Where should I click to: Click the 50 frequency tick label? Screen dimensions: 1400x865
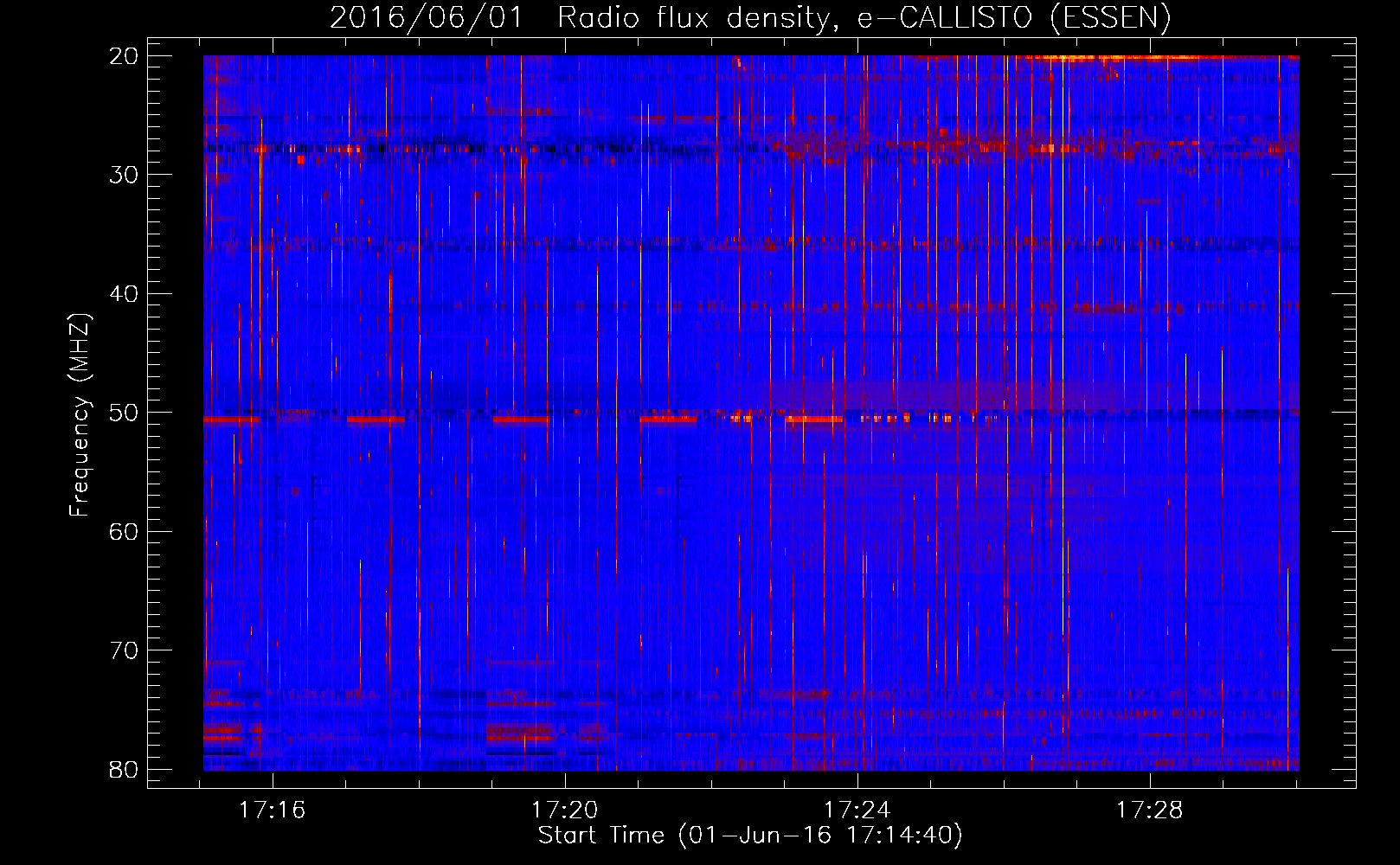click(x=124, y=413)
